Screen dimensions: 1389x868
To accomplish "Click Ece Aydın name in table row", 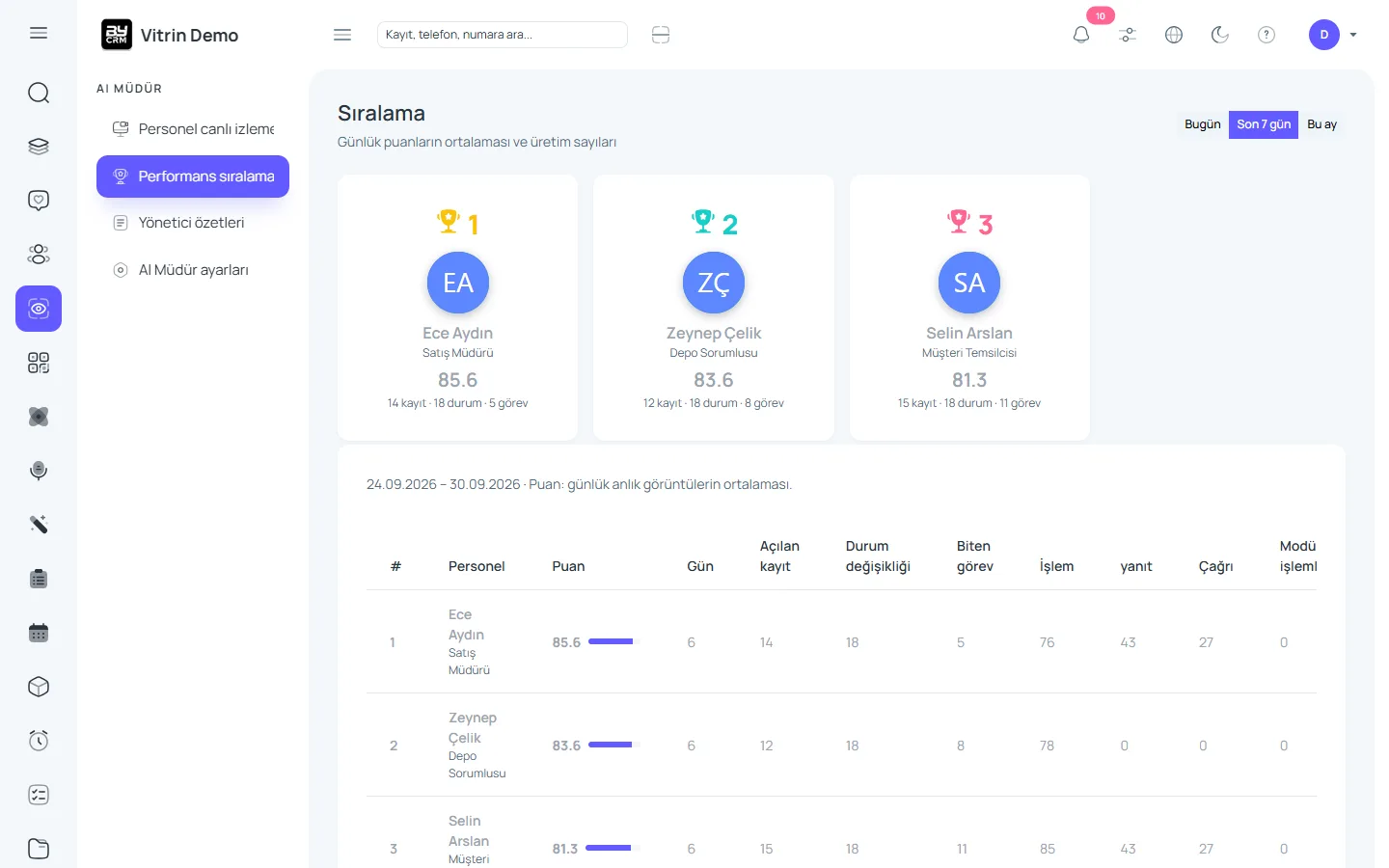I will 467,625.
